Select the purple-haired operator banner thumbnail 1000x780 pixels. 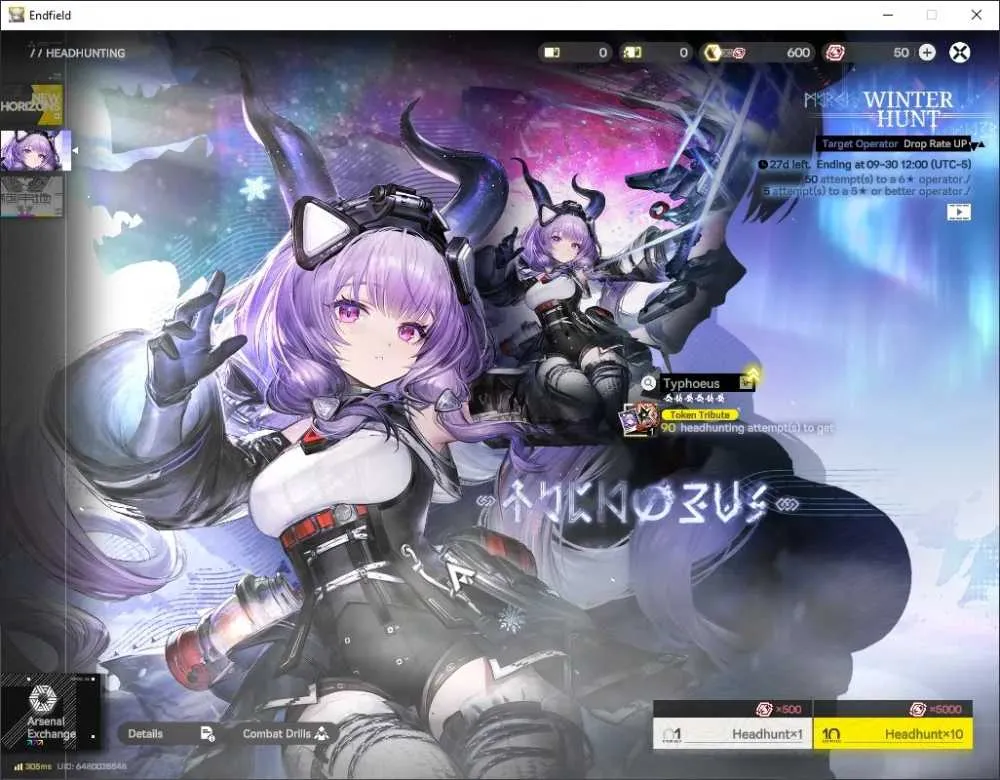[x=35, y=151]
